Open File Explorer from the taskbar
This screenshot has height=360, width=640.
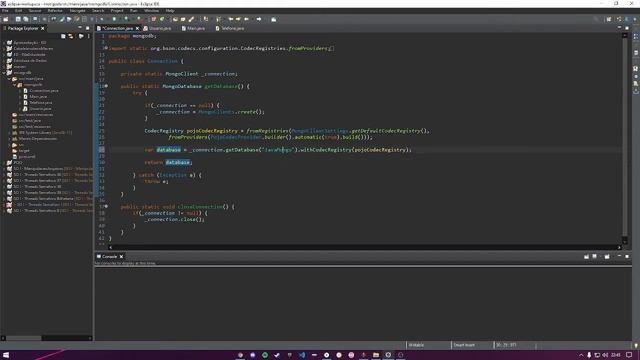(376, 355)
